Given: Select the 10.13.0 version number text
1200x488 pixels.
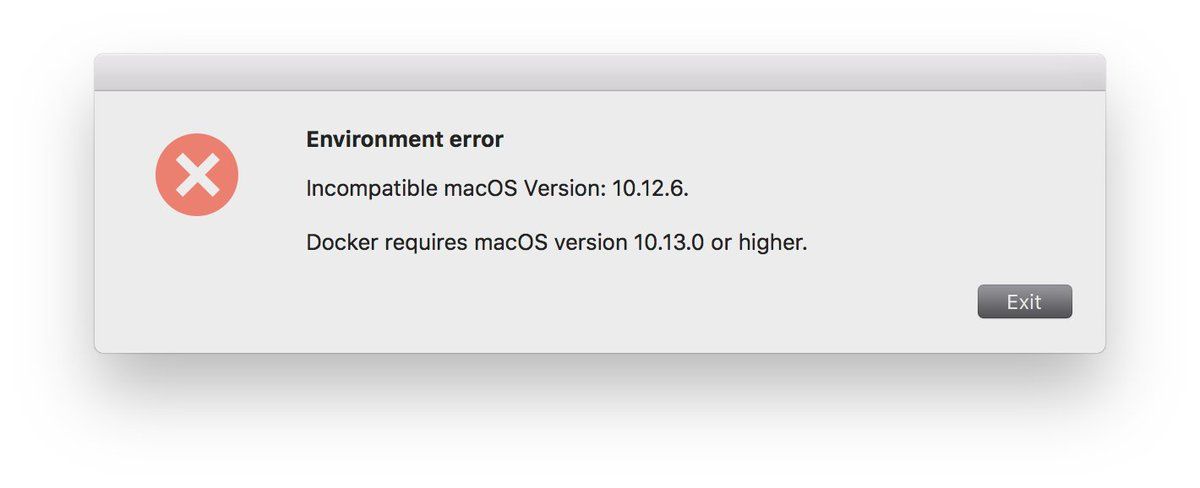Looking at the screenshot, I should click(668, 242).
